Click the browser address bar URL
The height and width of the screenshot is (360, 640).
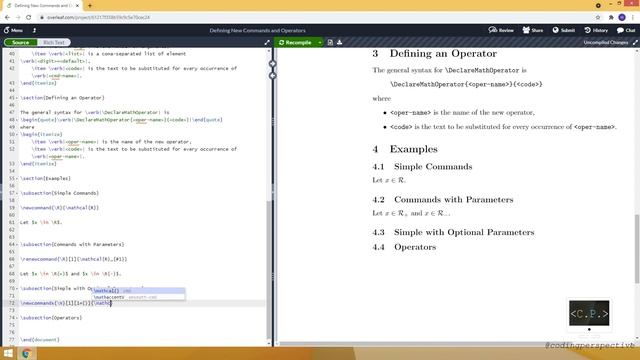click(x=98, y=18)
